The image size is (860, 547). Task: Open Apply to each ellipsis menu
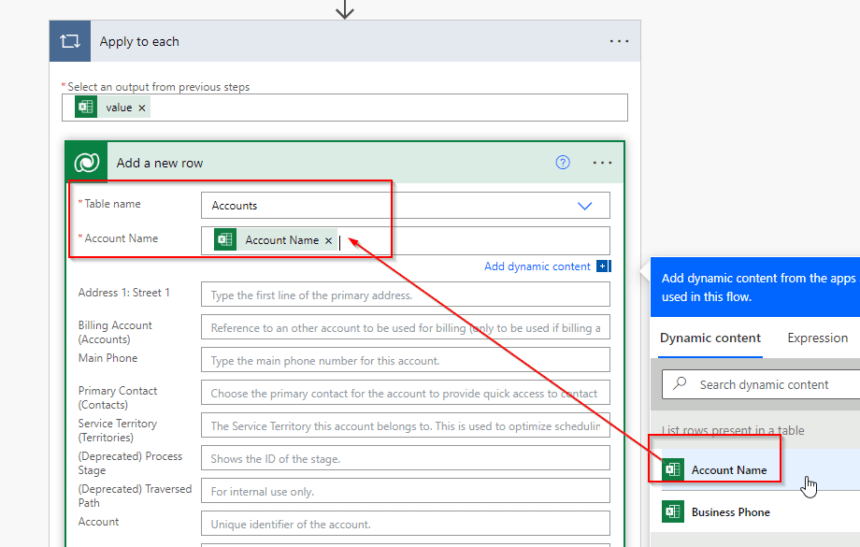click(619, 41)
